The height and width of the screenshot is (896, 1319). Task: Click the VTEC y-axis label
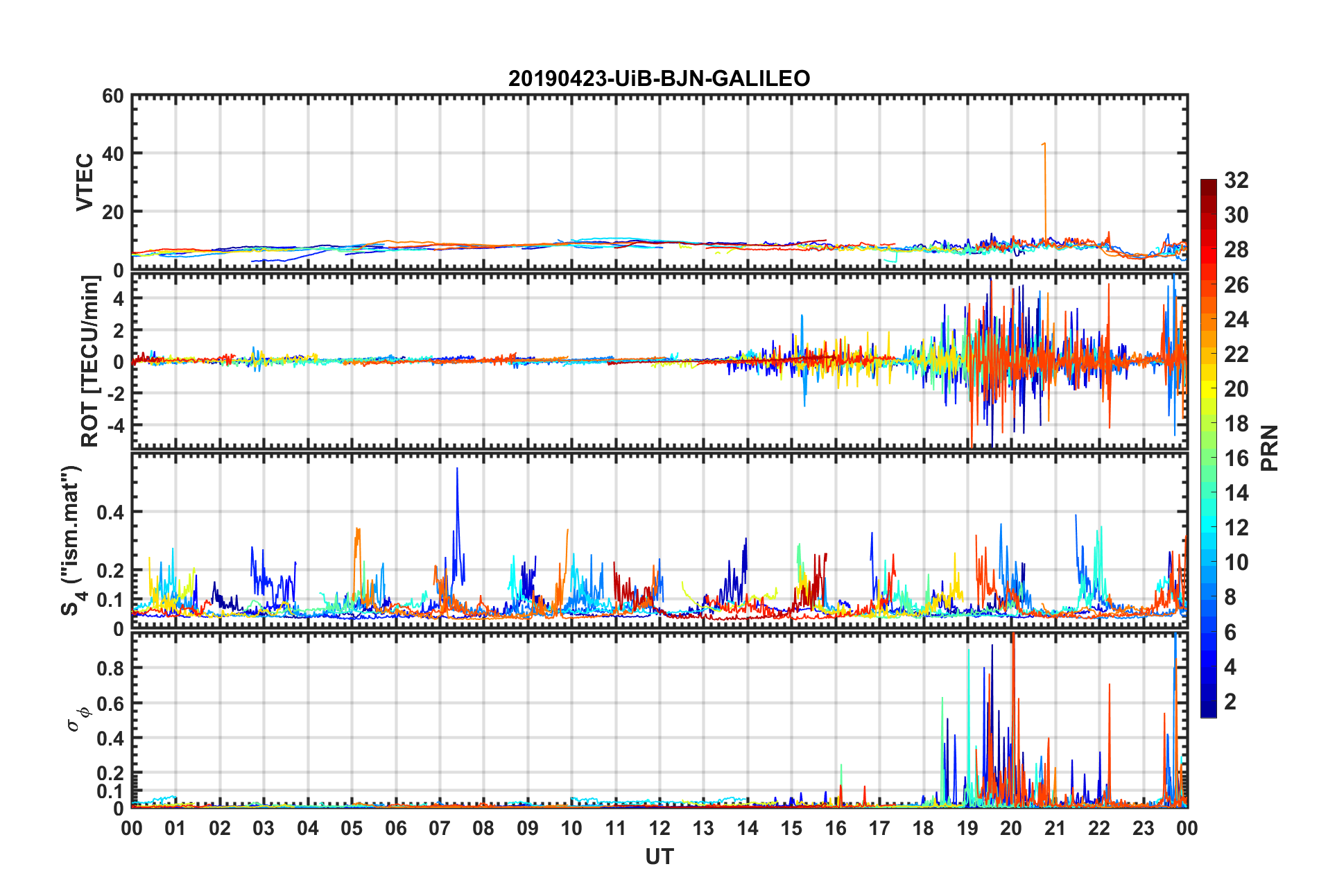click(x=85, y=182)
